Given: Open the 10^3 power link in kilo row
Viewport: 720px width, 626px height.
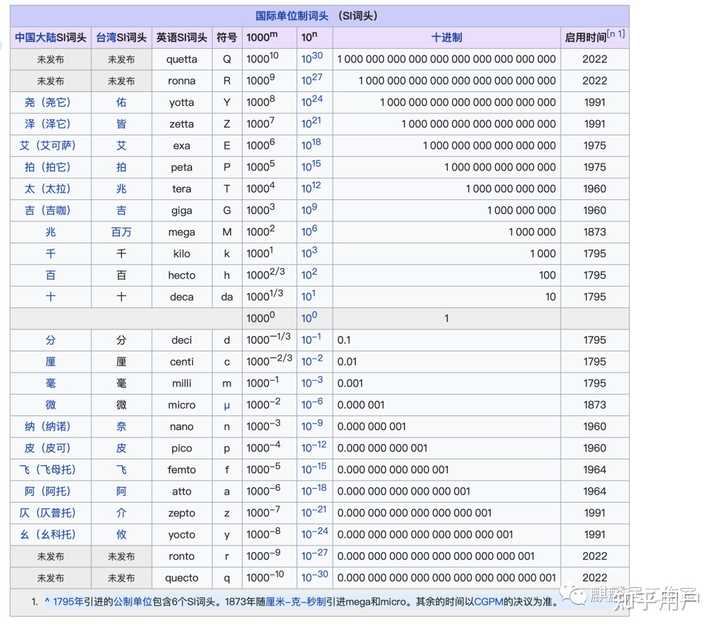Looking at the screenshot, I should pyautogui.click(x=309, y=252).
